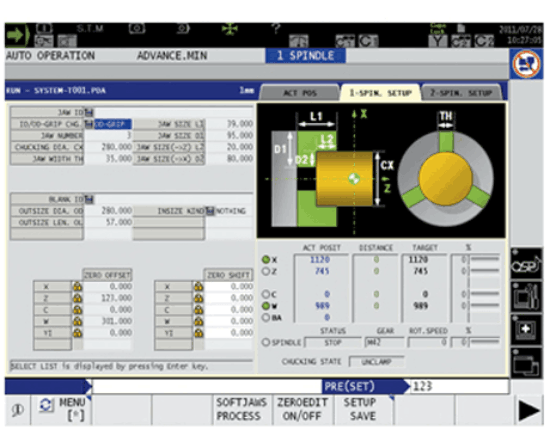Viewport: 550px width, 448px height.
Task: Click the next page arrow at bottom-right
Action: [x=529, y=410]
